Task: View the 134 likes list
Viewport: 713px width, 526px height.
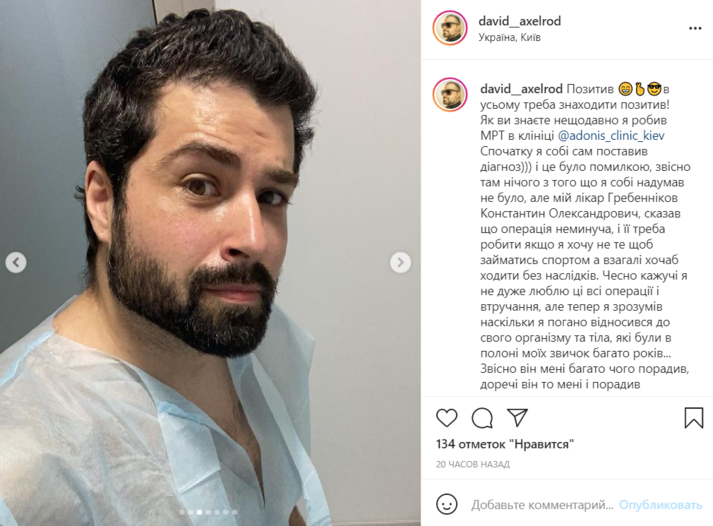Action: 505,444
